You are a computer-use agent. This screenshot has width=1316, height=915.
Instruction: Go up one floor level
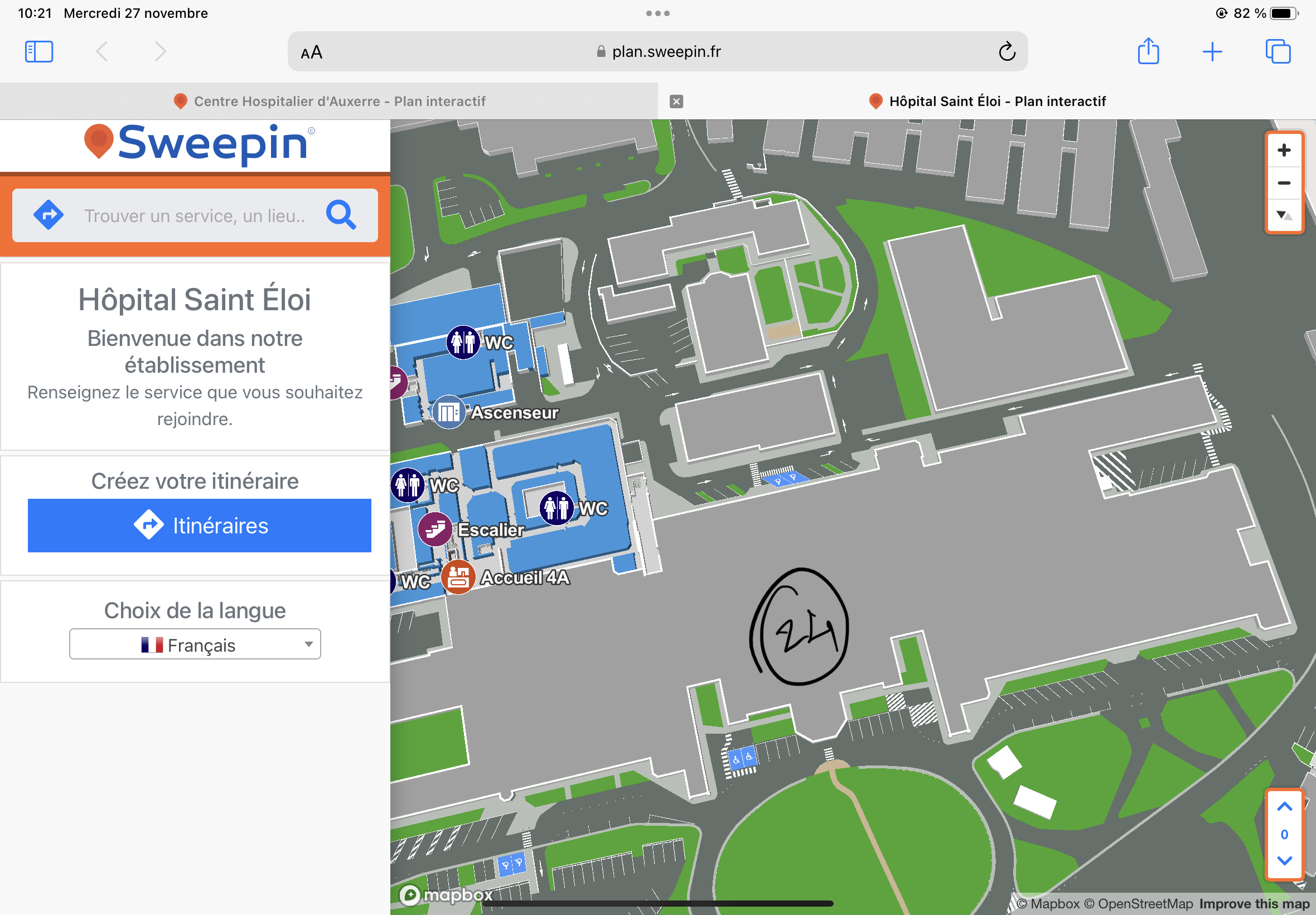pyautogui.click(x=1284, y=807)
